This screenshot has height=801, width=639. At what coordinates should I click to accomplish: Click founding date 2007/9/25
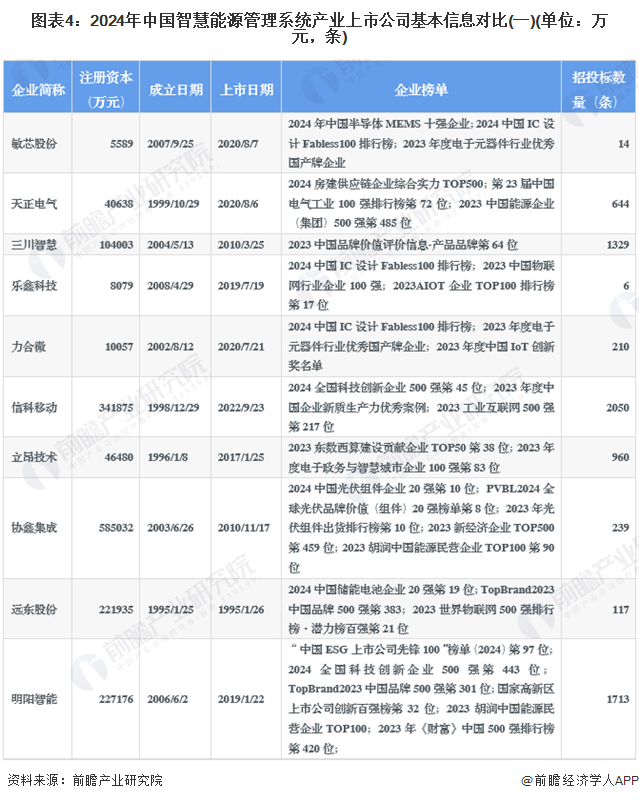171,144
